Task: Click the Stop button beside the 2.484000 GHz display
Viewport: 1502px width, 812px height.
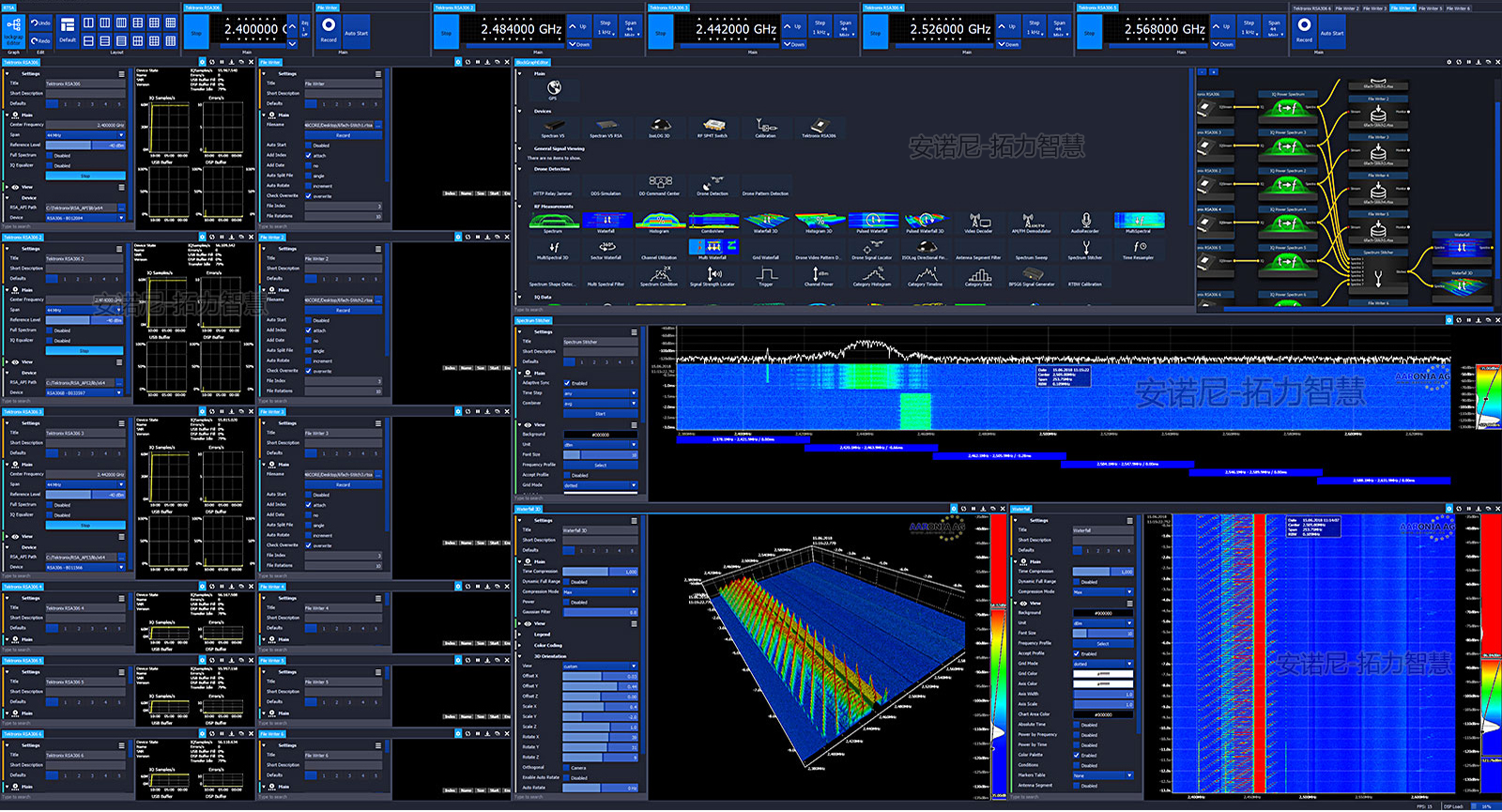Action: (446, 32)
